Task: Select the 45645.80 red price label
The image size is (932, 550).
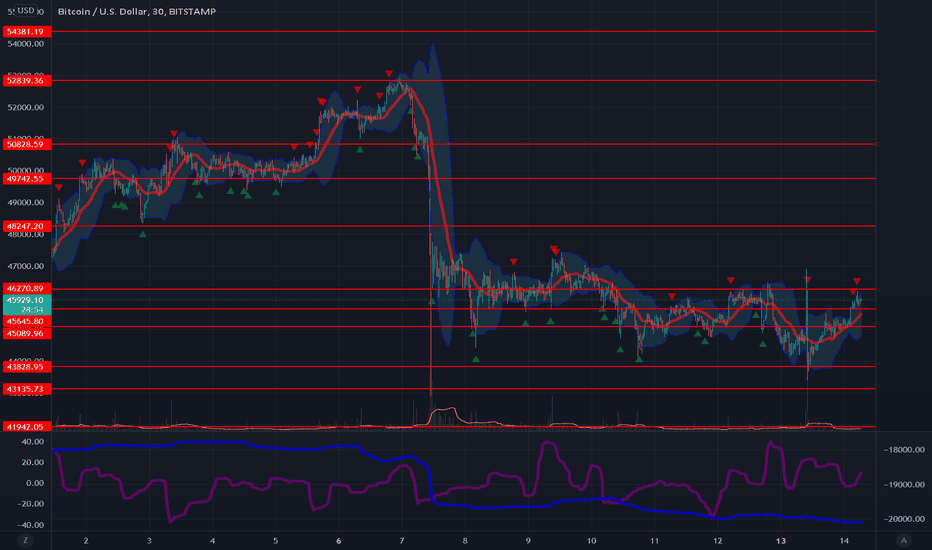Action: [27, 321]
